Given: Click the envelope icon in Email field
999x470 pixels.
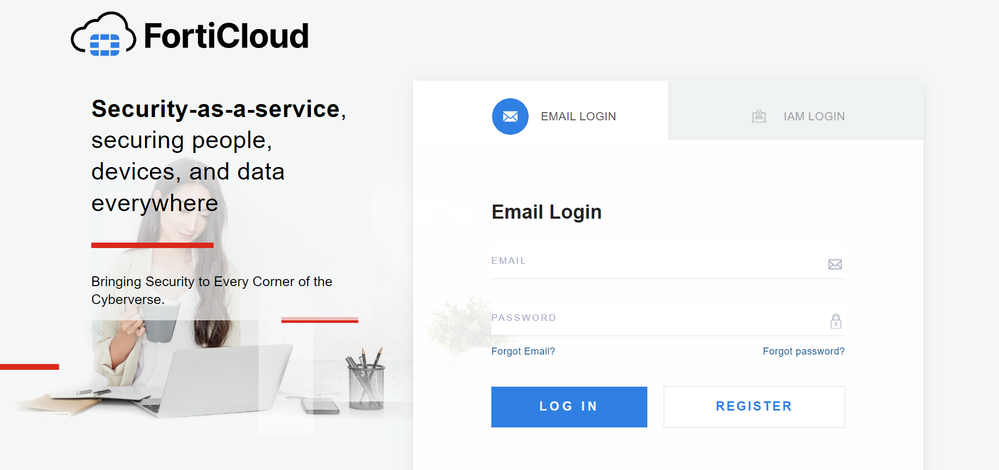Looking at the screenshot, I should pyautogui.click(x=835, y=264).
